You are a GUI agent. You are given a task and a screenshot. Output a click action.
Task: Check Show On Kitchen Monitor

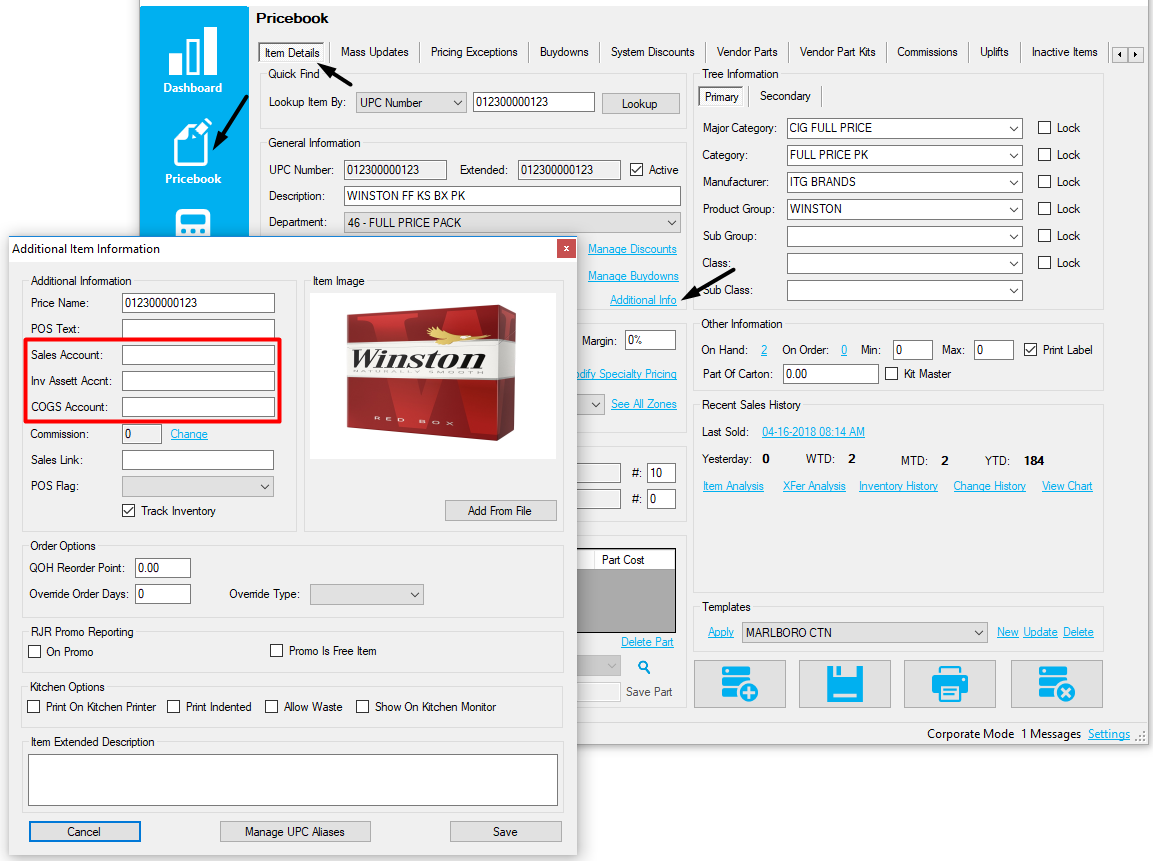pyautogui.click(x=363, y=707)
